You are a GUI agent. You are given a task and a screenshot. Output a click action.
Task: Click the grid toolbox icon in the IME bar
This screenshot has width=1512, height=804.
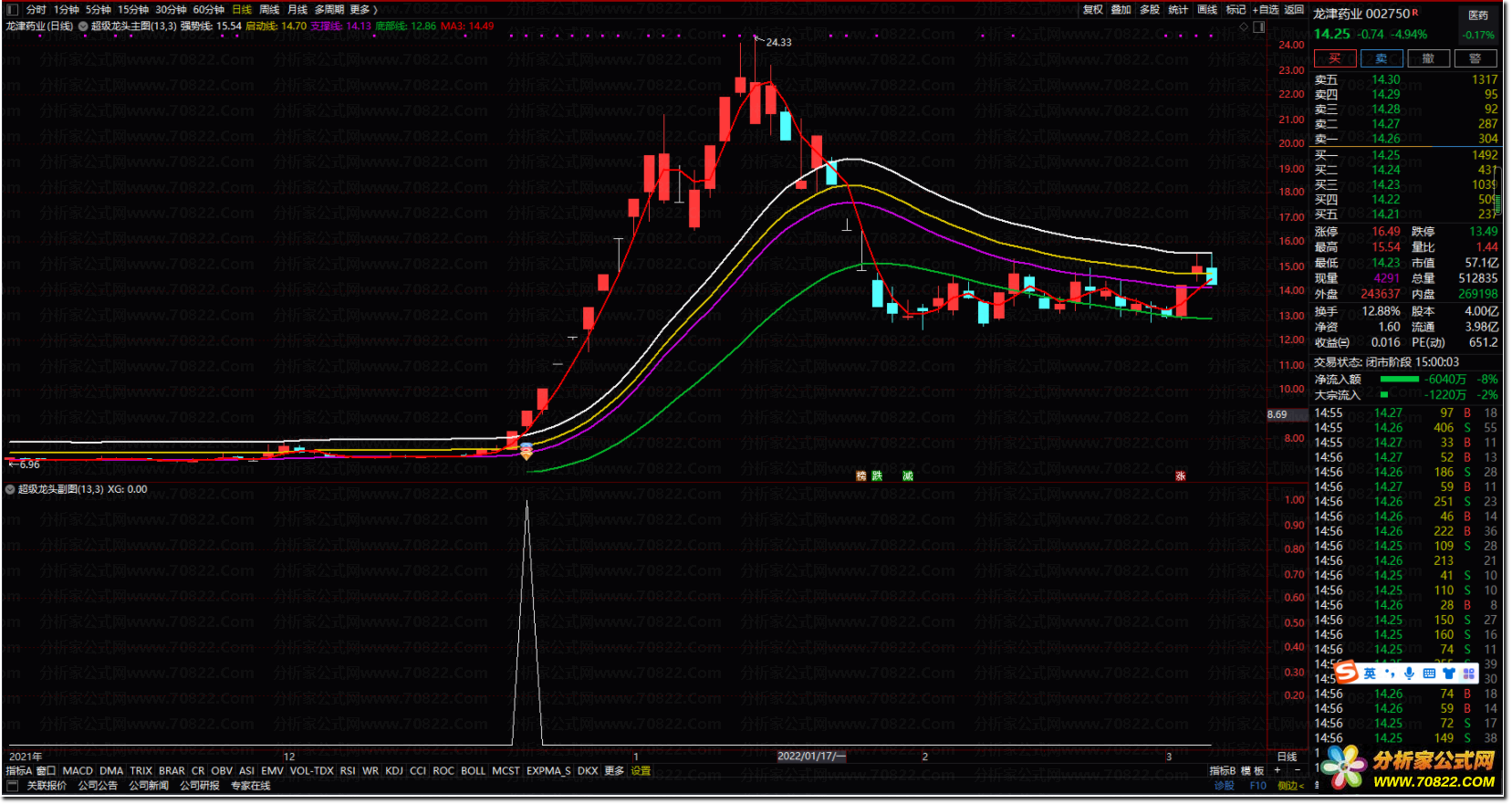point(1468,673)
